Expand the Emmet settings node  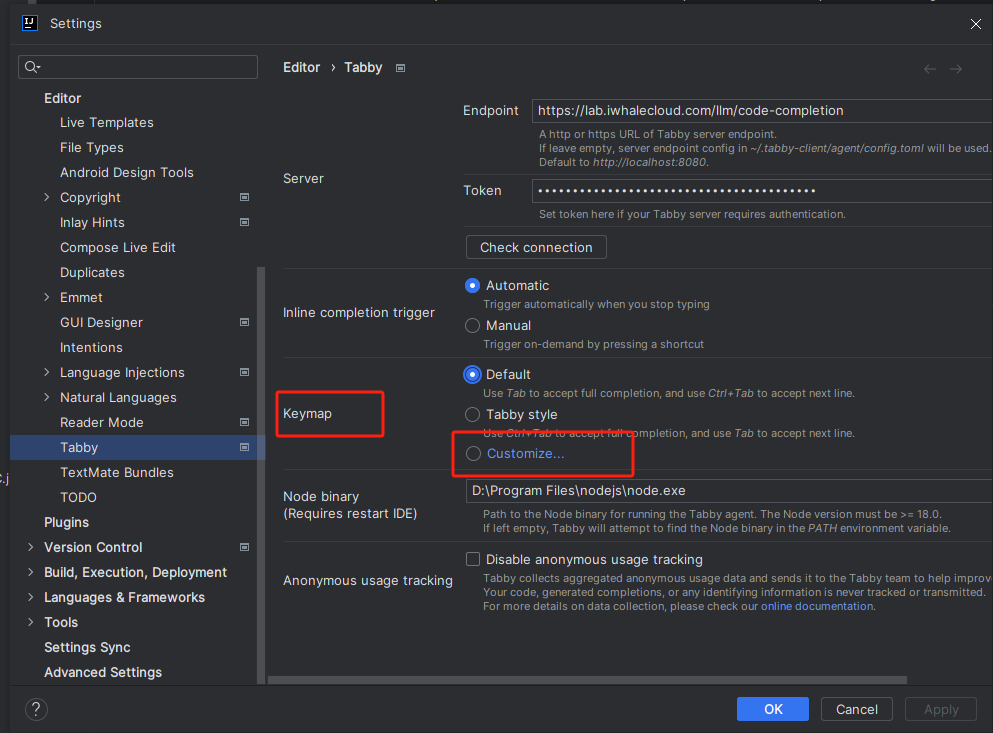(x=47, y=297)
